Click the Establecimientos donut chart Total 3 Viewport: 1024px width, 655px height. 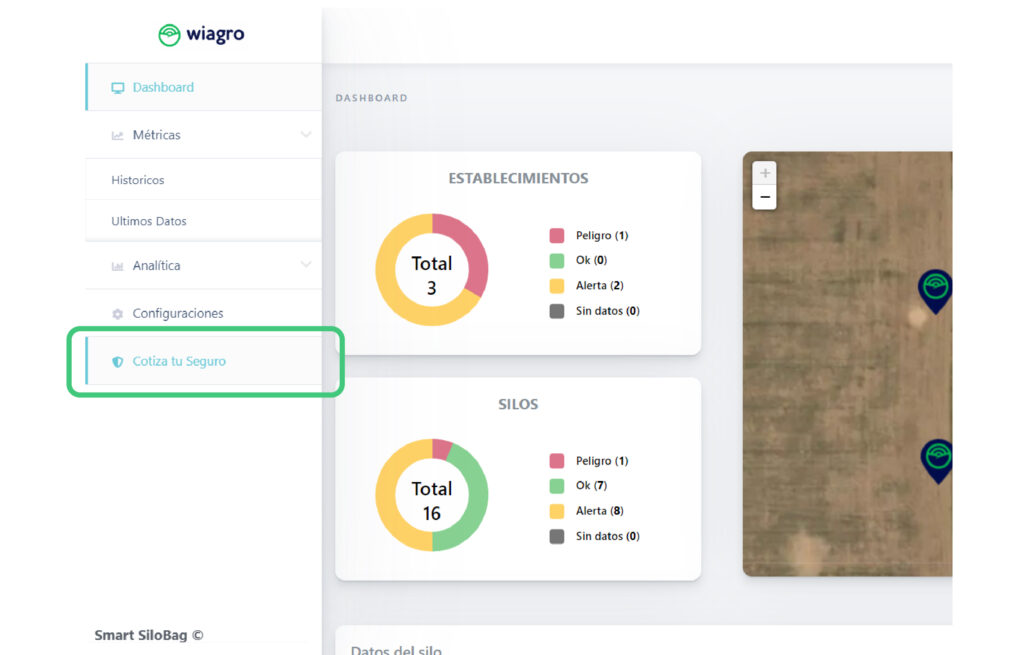432,270
